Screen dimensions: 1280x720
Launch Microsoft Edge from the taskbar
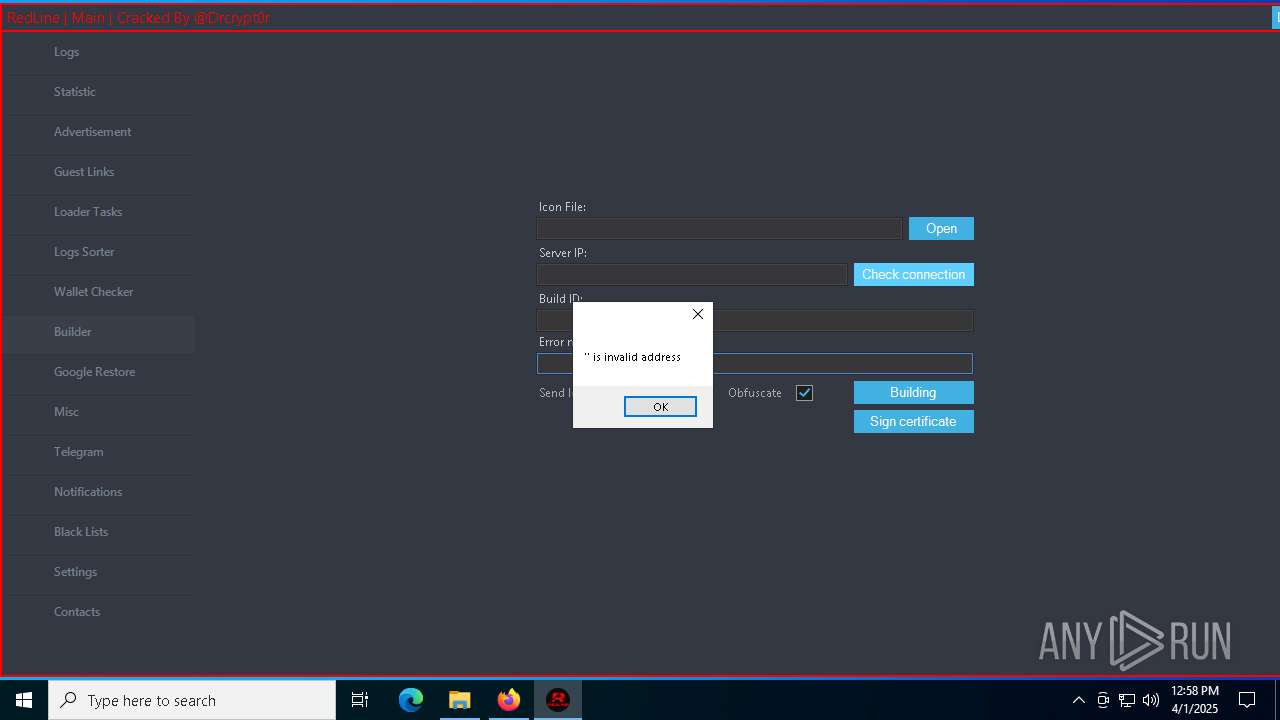pyautogui.click(x=411, y=700)
